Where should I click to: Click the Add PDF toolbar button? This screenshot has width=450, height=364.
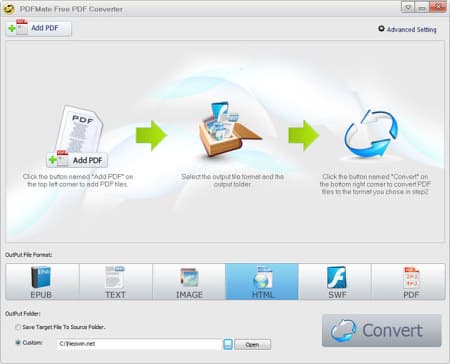click(x=38, y=29)
